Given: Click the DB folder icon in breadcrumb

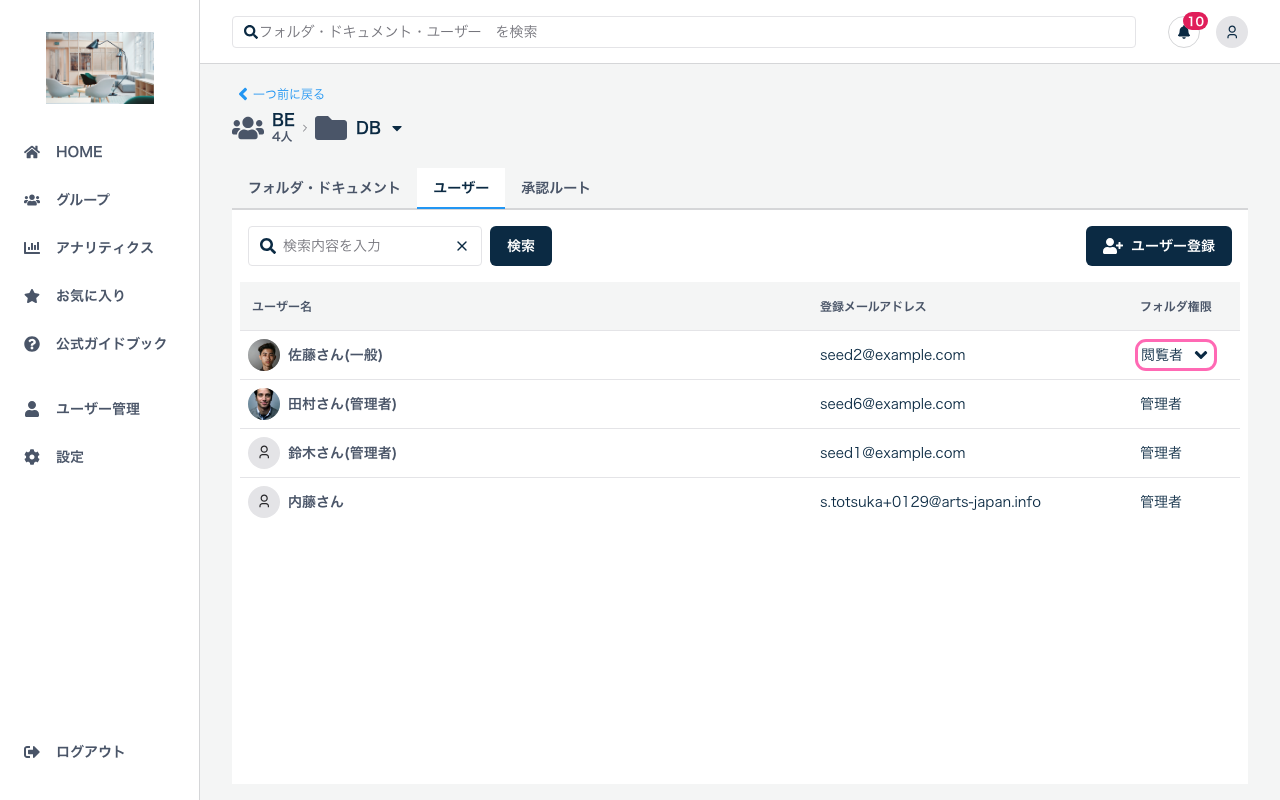Looking at the screenshot, I should point(330,128).
